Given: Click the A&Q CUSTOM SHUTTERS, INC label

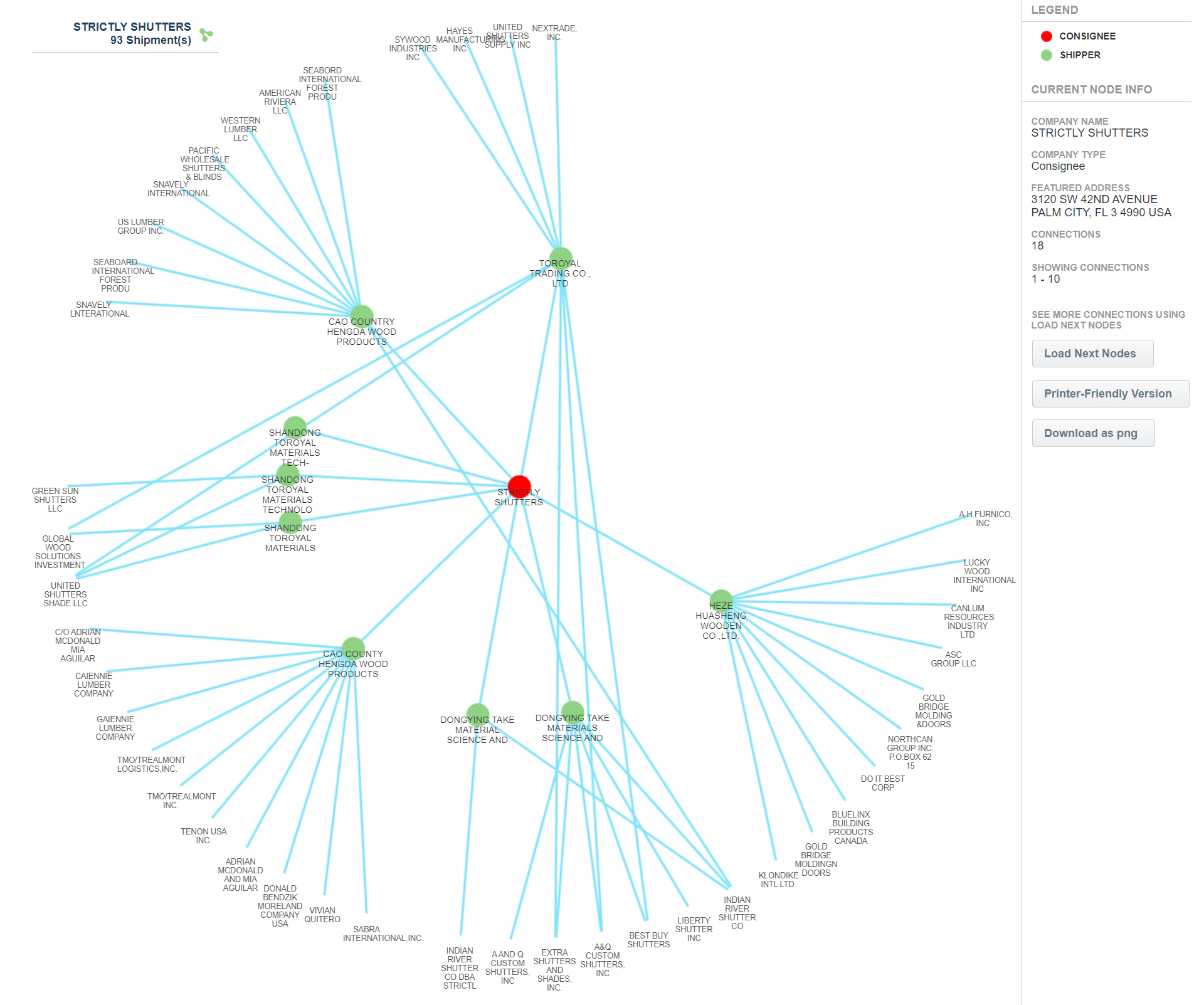Looking at the screenshot, I should pos(603,960).
